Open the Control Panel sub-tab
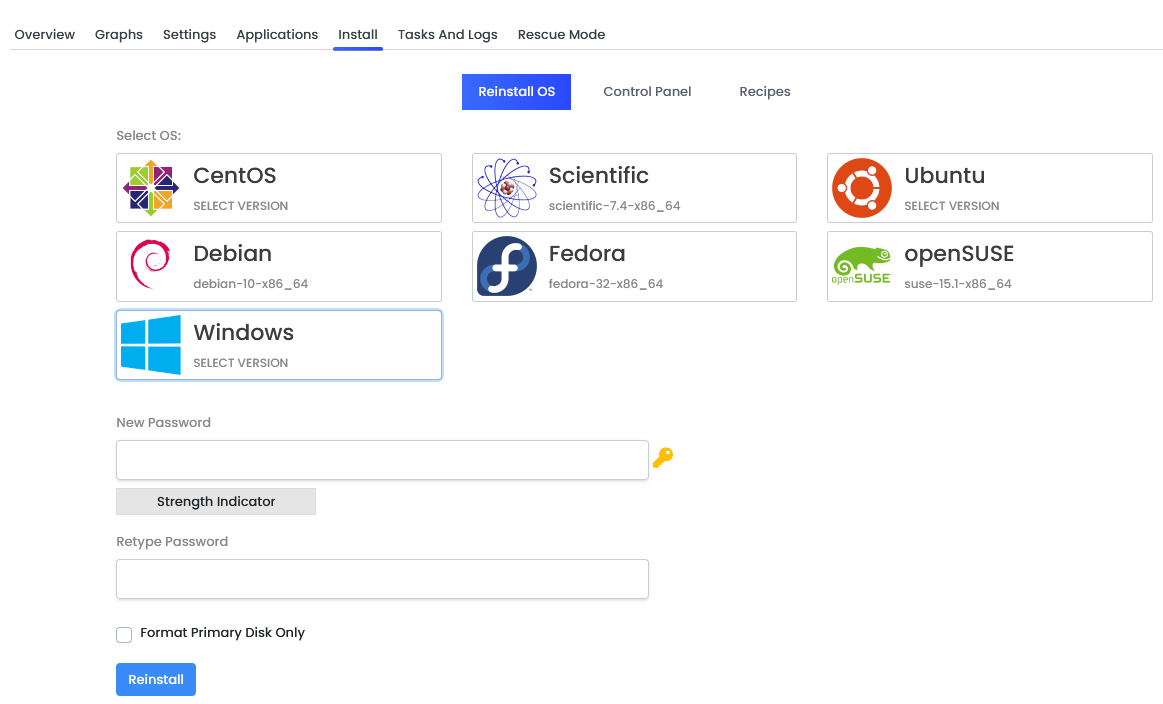1163x704 pixels. click(x=647, y=92)
